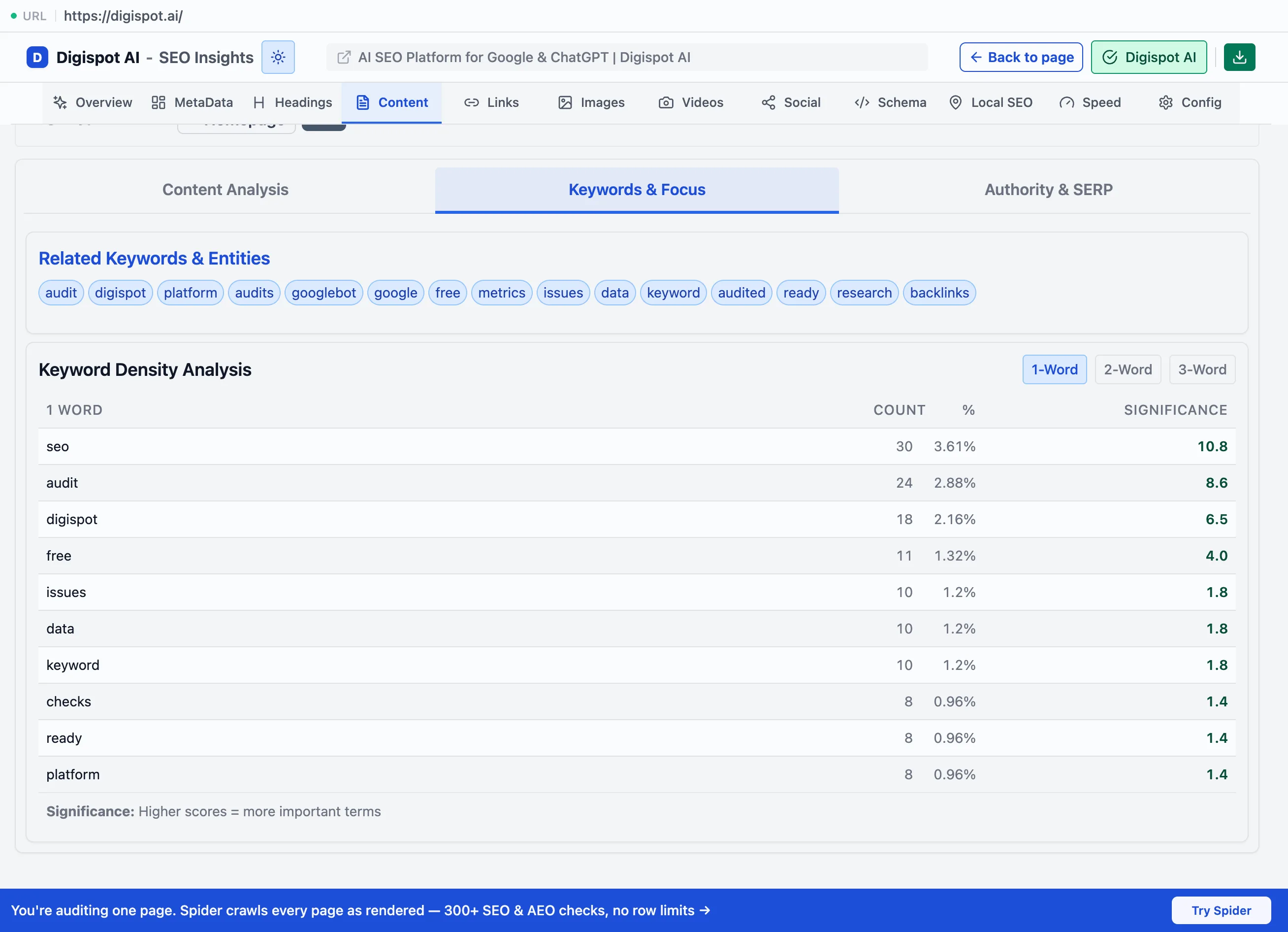Click the Related Keywords & Entities heading
1288x932 pixels.
click(154, 259)
